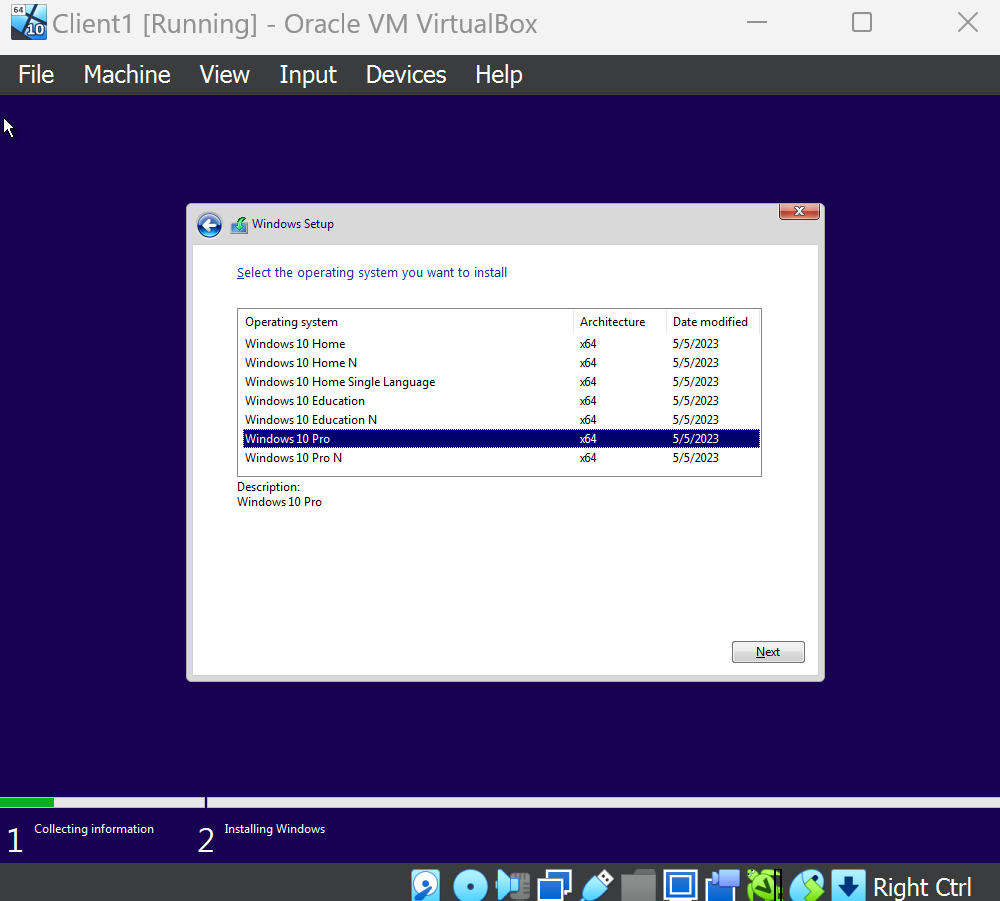Select Windows 10 Home N edition

tap(501, 363)
